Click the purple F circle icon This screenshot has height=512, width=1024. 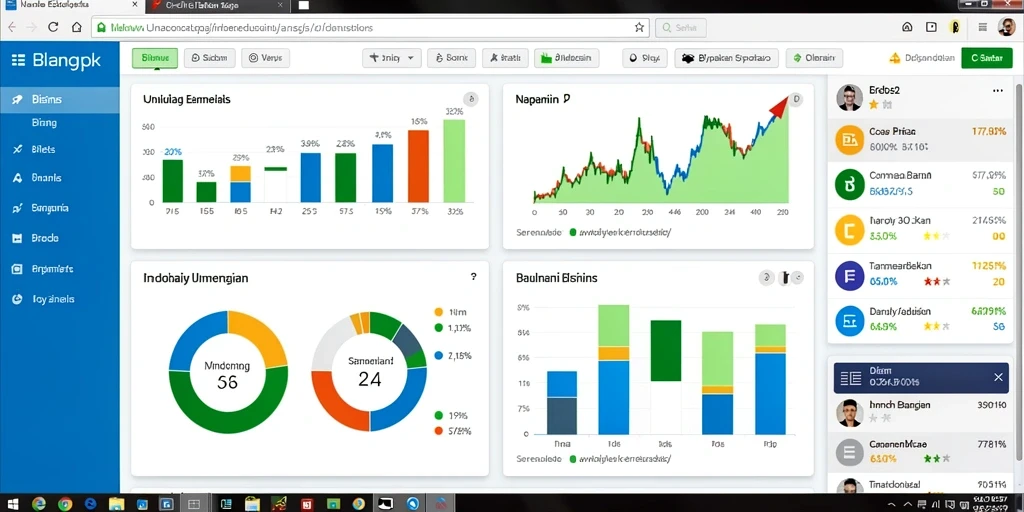point(850,275)
